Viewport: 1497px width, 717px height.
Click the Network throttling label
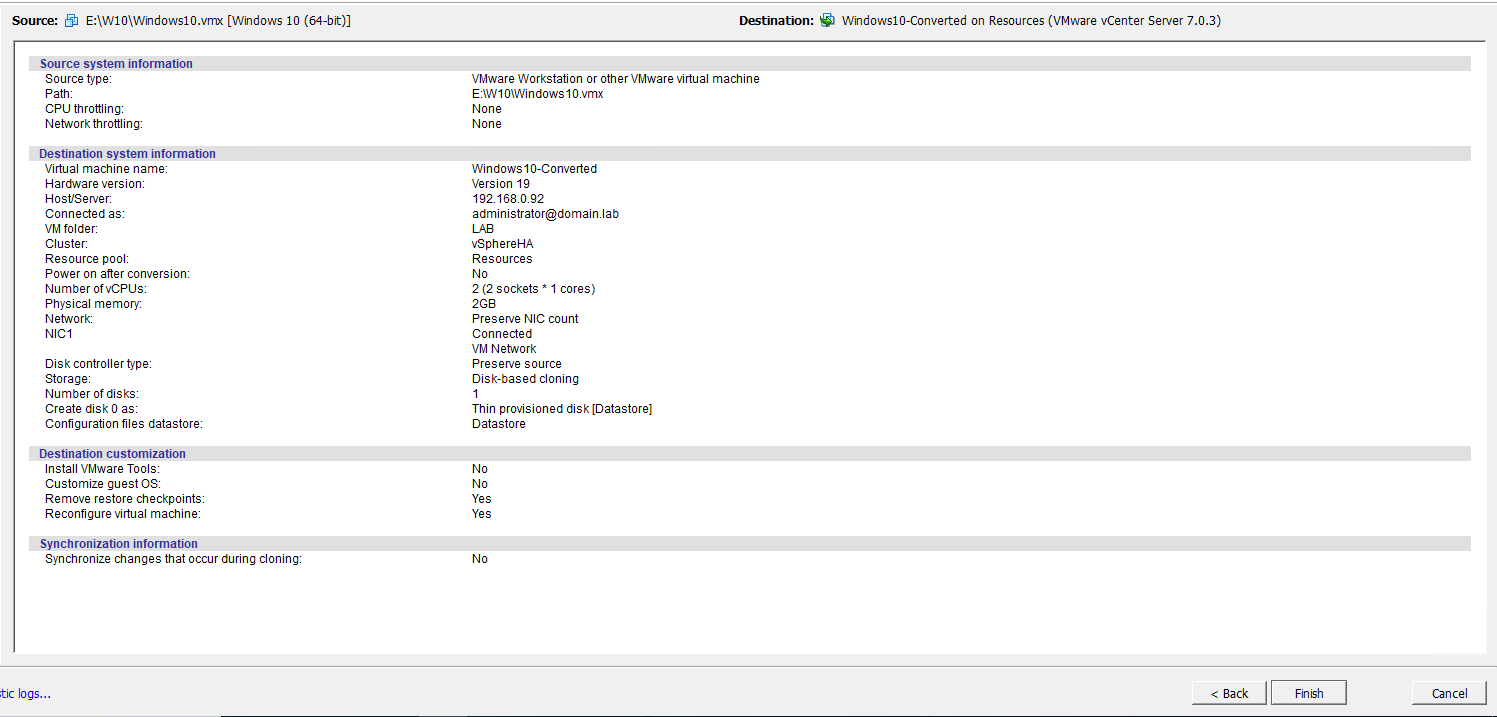[x=94, y=124]
